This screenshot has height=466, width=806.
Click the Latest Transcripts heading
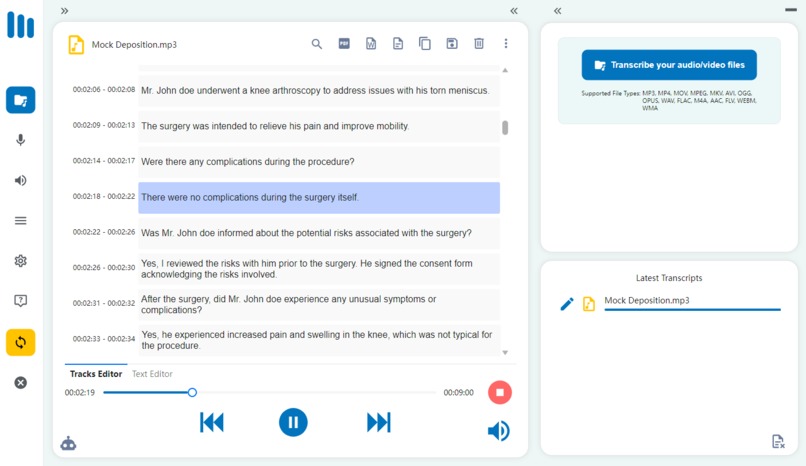click(x=669, y=278)
